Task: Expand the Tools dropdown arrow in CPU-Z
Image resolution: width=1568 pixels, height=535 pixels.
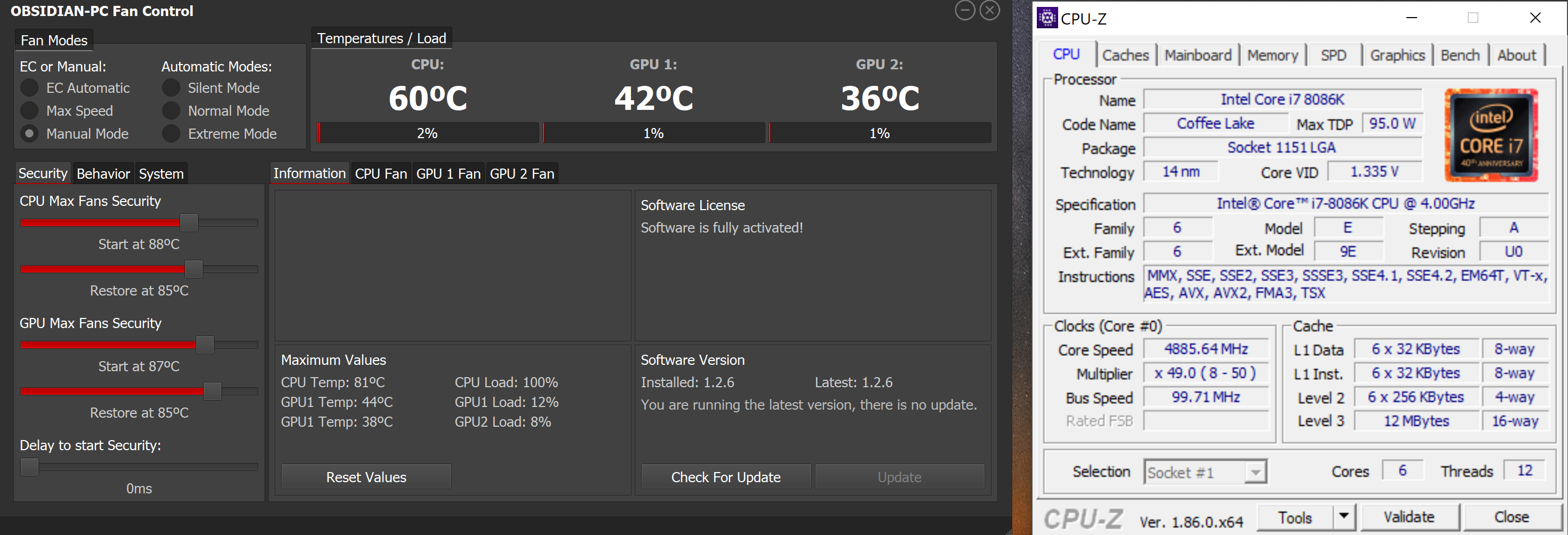Action: (1344, 517)
